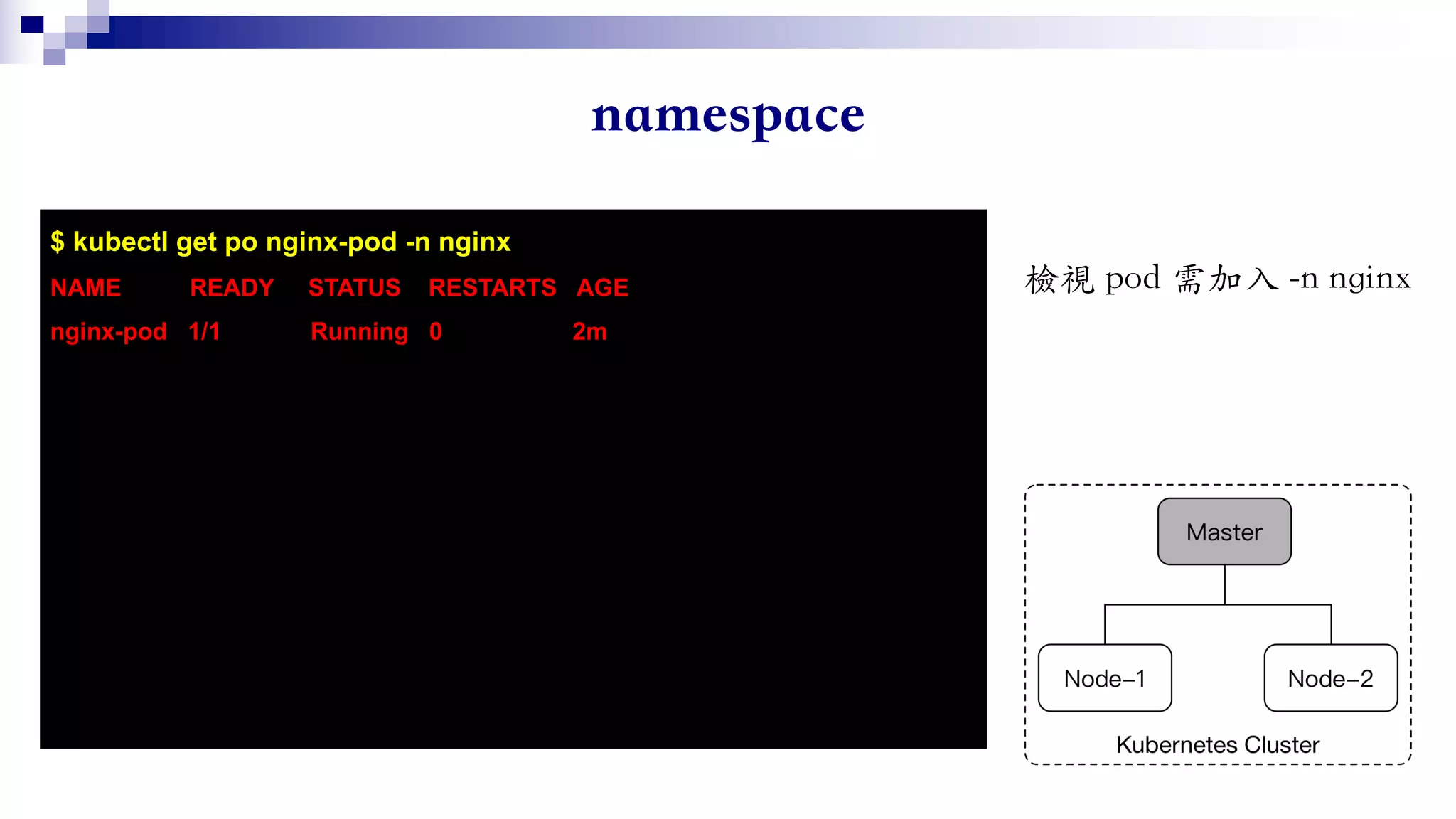Image resolution: width=1456 pixels, height=819 pixels.
Task: Click the namespace slide title
Action: coord(727,115)
